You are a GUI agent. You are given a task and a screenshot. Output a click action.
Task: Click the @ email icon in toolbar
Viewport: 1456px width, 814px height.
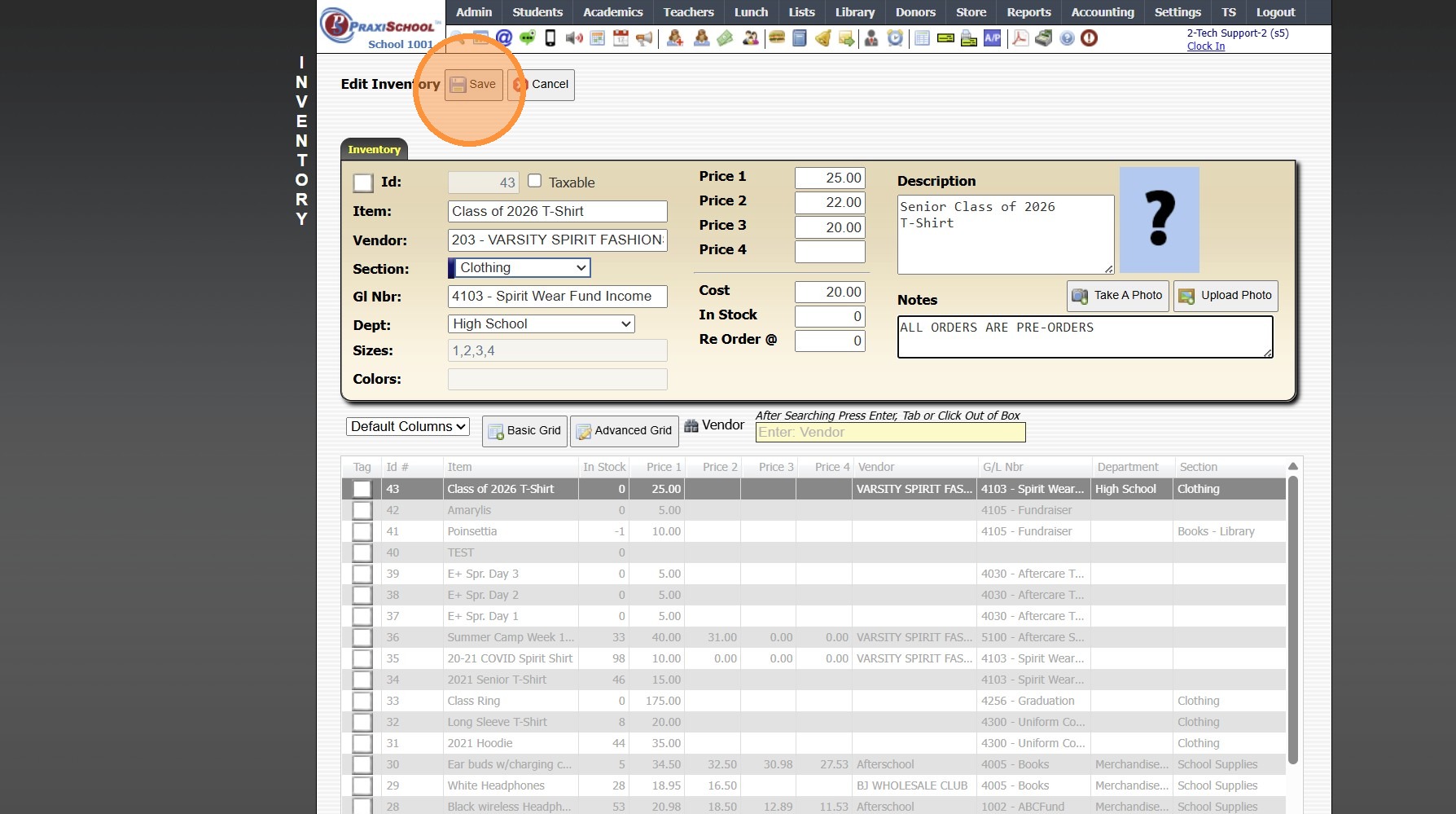504,37
